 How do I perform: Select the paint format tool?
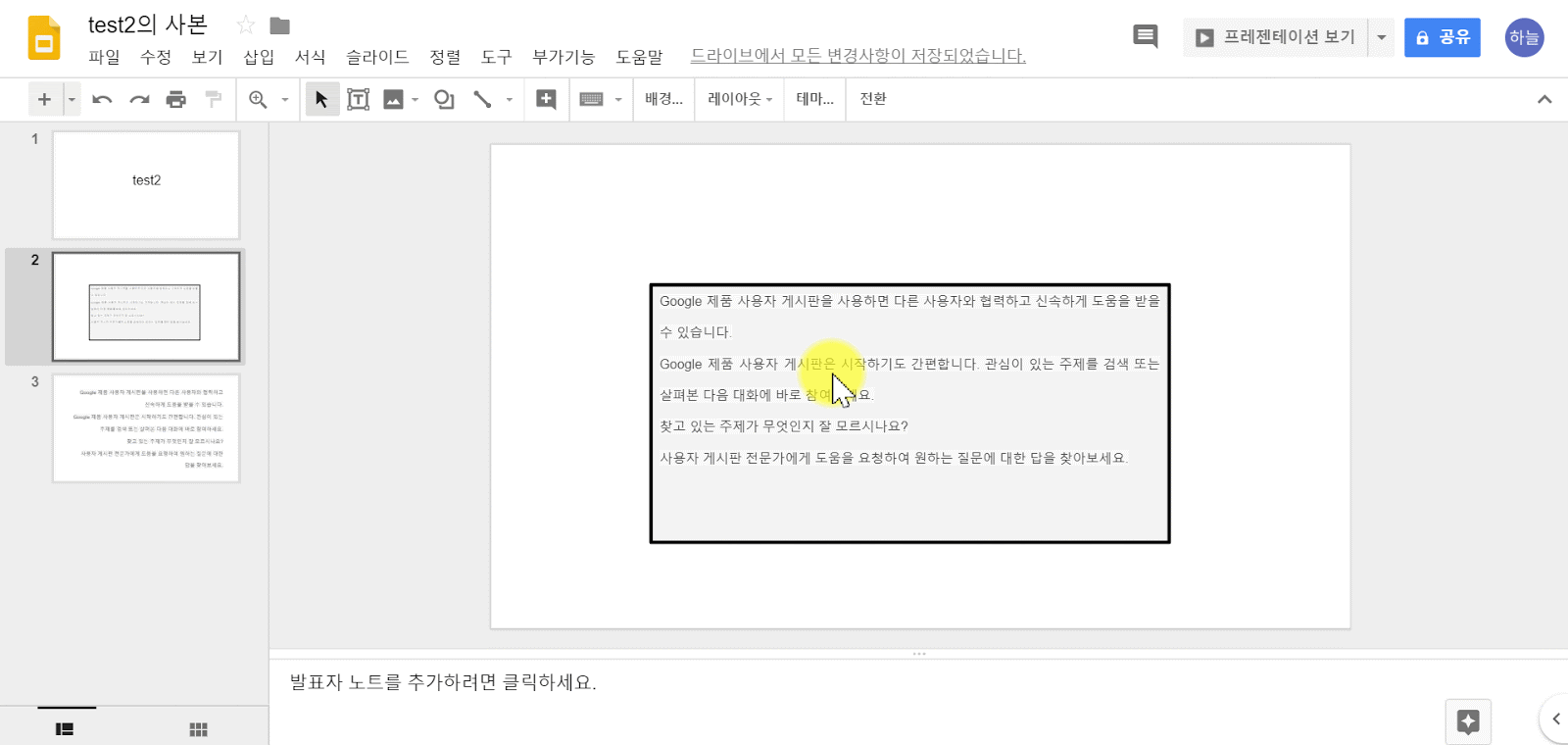213,99
